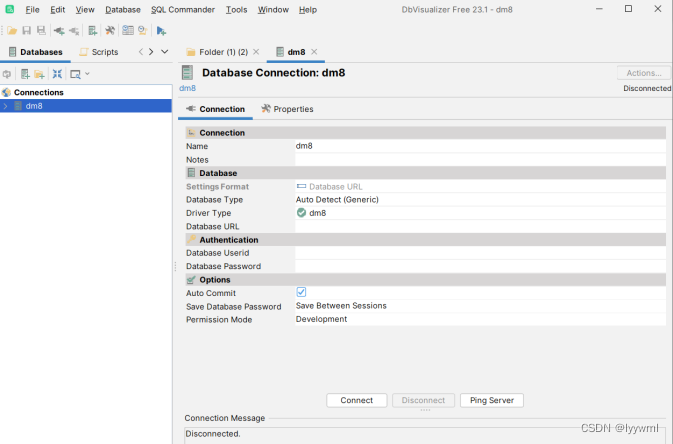The height and width of the screenshot is (444, 673).
Task: Click the Database URL input field
Action: [x=480, y=226]
